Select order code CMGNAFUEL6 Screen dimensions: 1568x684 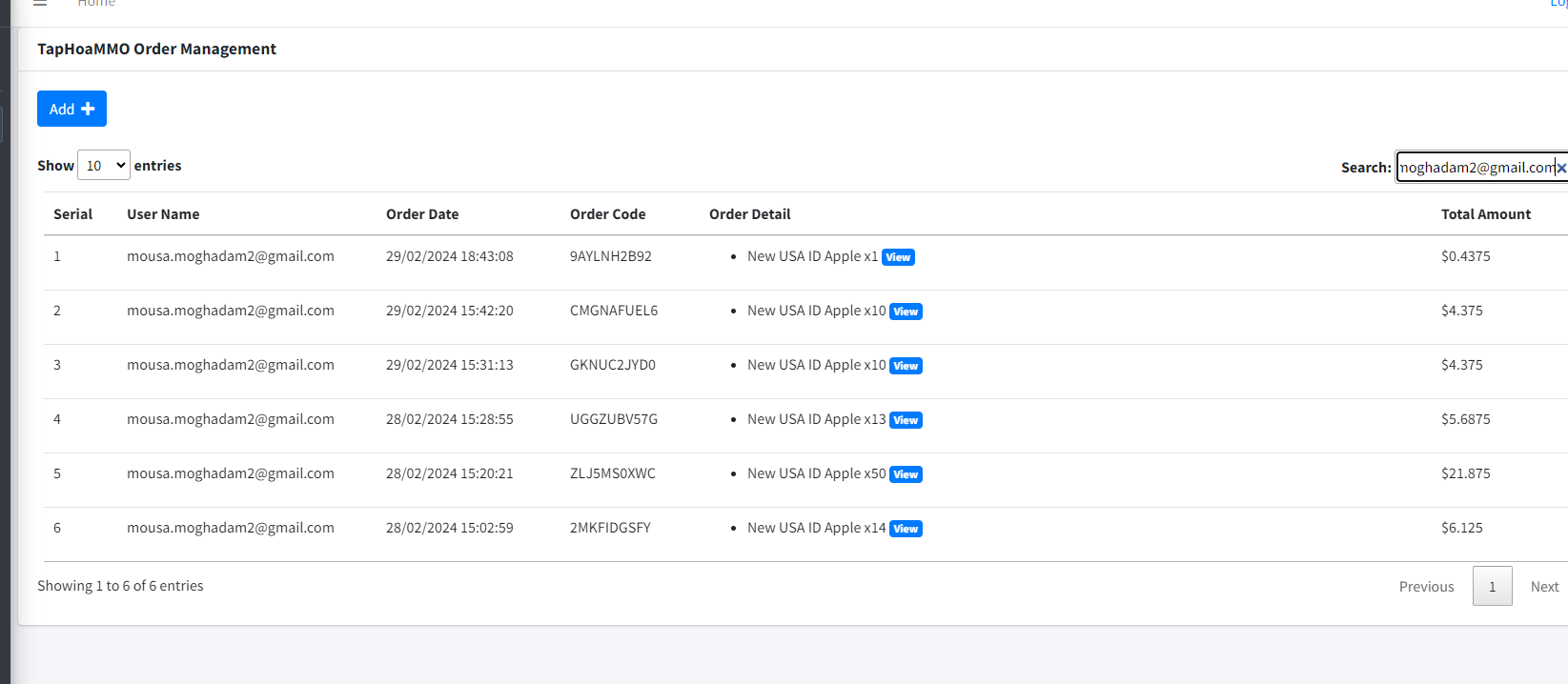pyautogui.click(x=614, y=311)
